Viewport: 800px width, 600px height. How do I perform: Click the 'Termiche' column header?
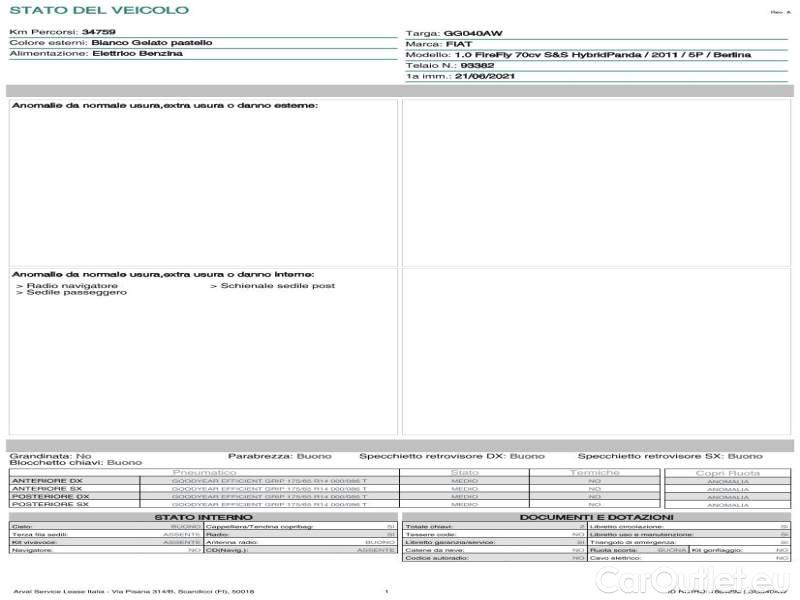[594, 472]
